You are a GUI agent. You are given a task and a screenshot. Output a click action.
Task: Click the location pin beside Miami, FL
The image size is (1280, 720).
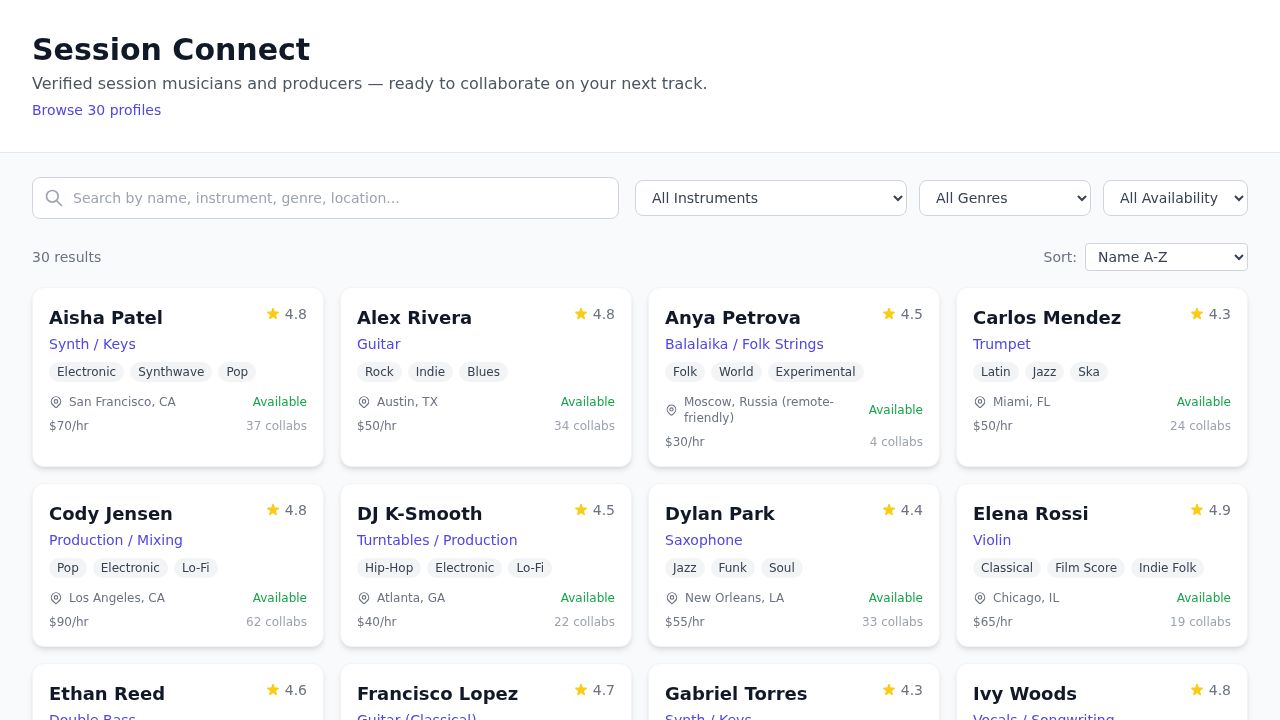980,402
